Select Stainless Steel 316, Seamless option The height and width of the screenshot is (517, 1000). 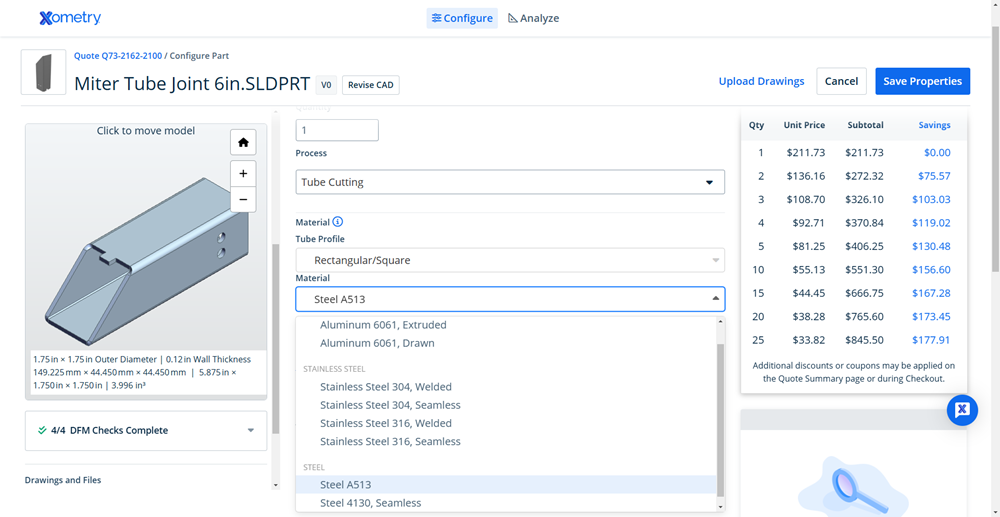coord(390,441)
